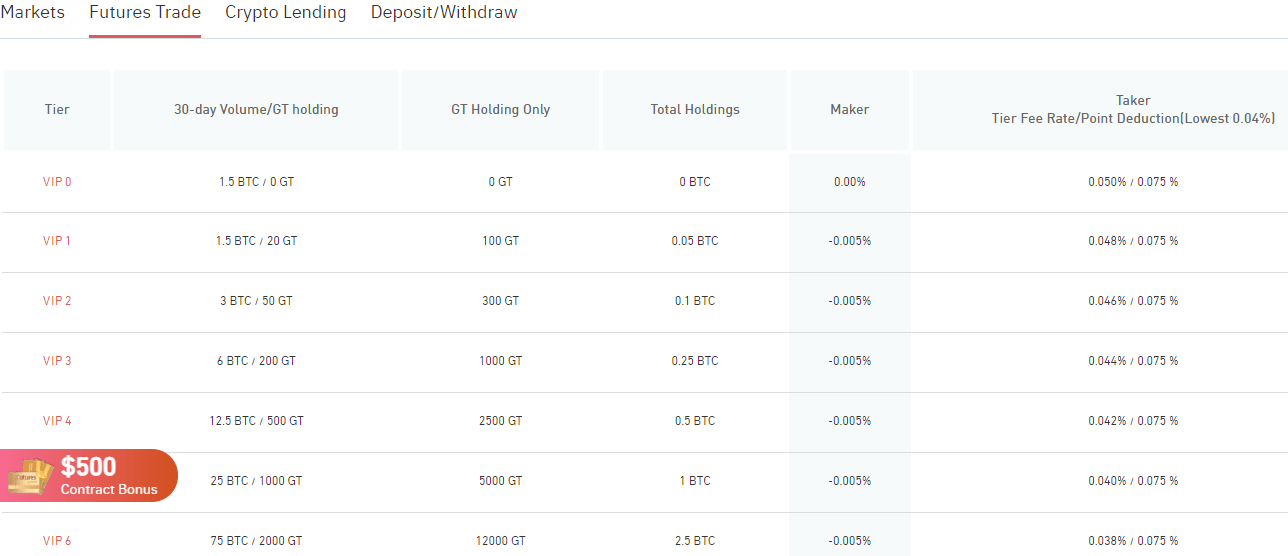Click the VIP 3 maker fee -0.005%
This screenshot has width=1288, height=556.
pos(850,361)
